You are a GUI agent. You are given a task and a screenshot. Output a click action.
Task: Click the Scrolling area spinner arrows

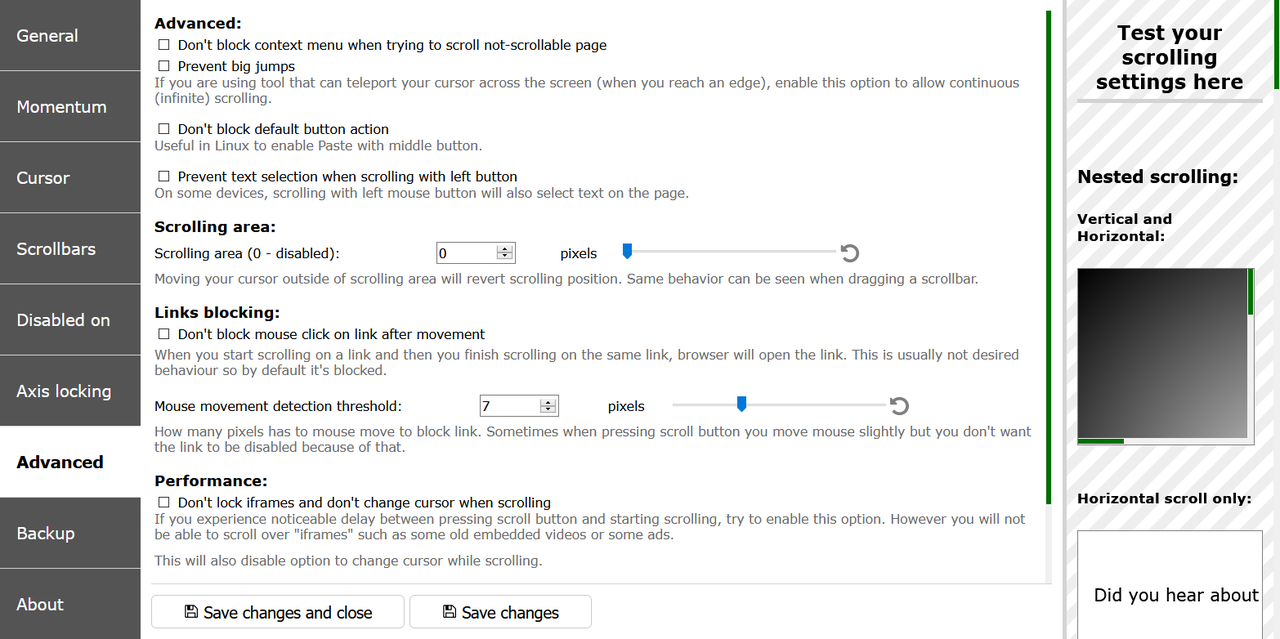[x=505, y=253]
